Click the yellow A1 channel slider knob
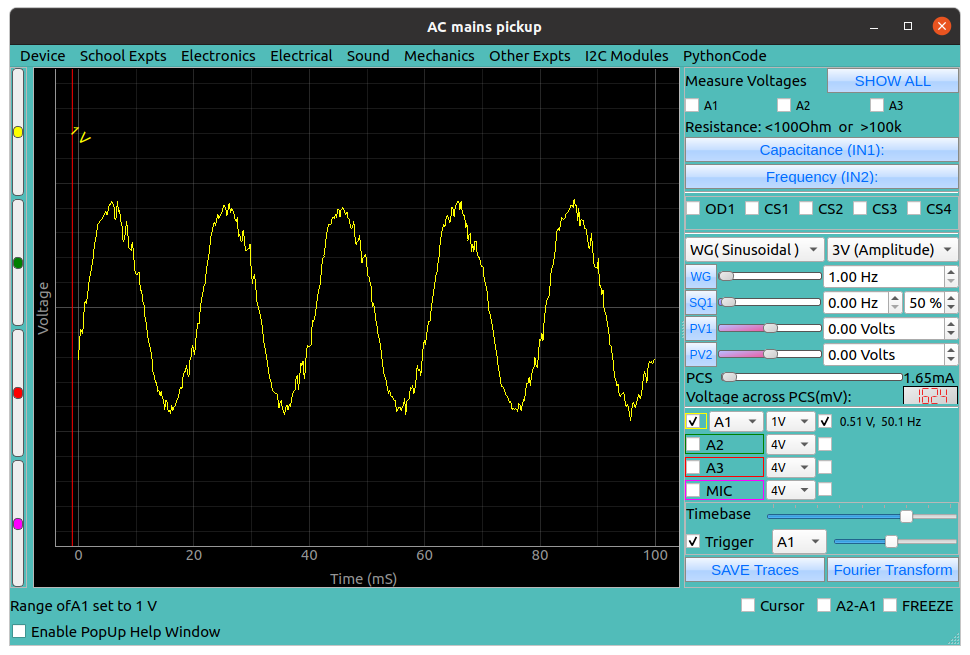Screen dimensions: 970x655 [18, 132]
